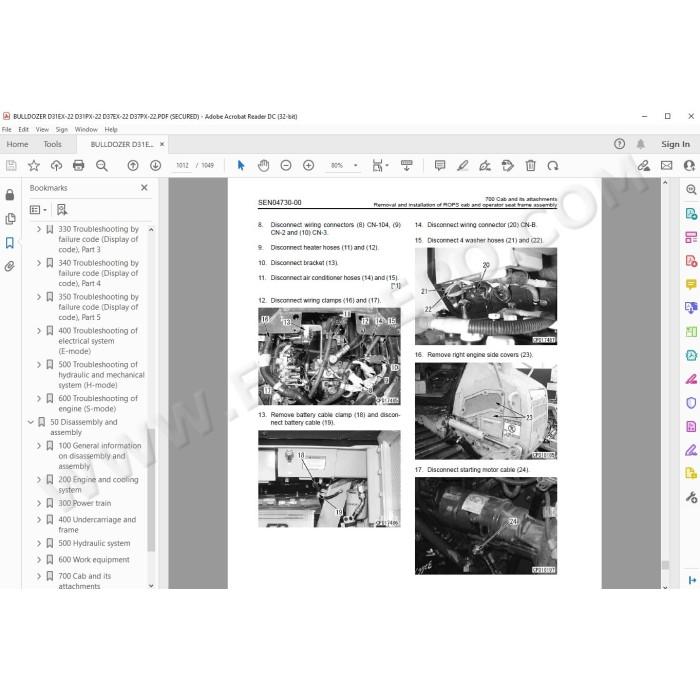The height and width of the screenshot is (700, 700).
Task: Click the security lock panel icon
Action: pyautogui.click(x=10, y=195)
